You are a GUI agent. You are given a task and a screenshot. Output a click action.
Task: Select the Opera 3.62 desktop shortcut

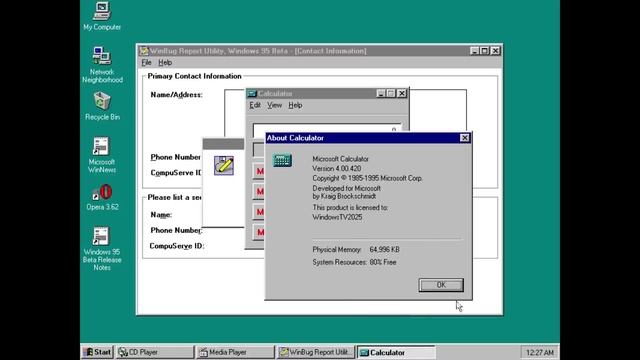(x=102, y=198)
